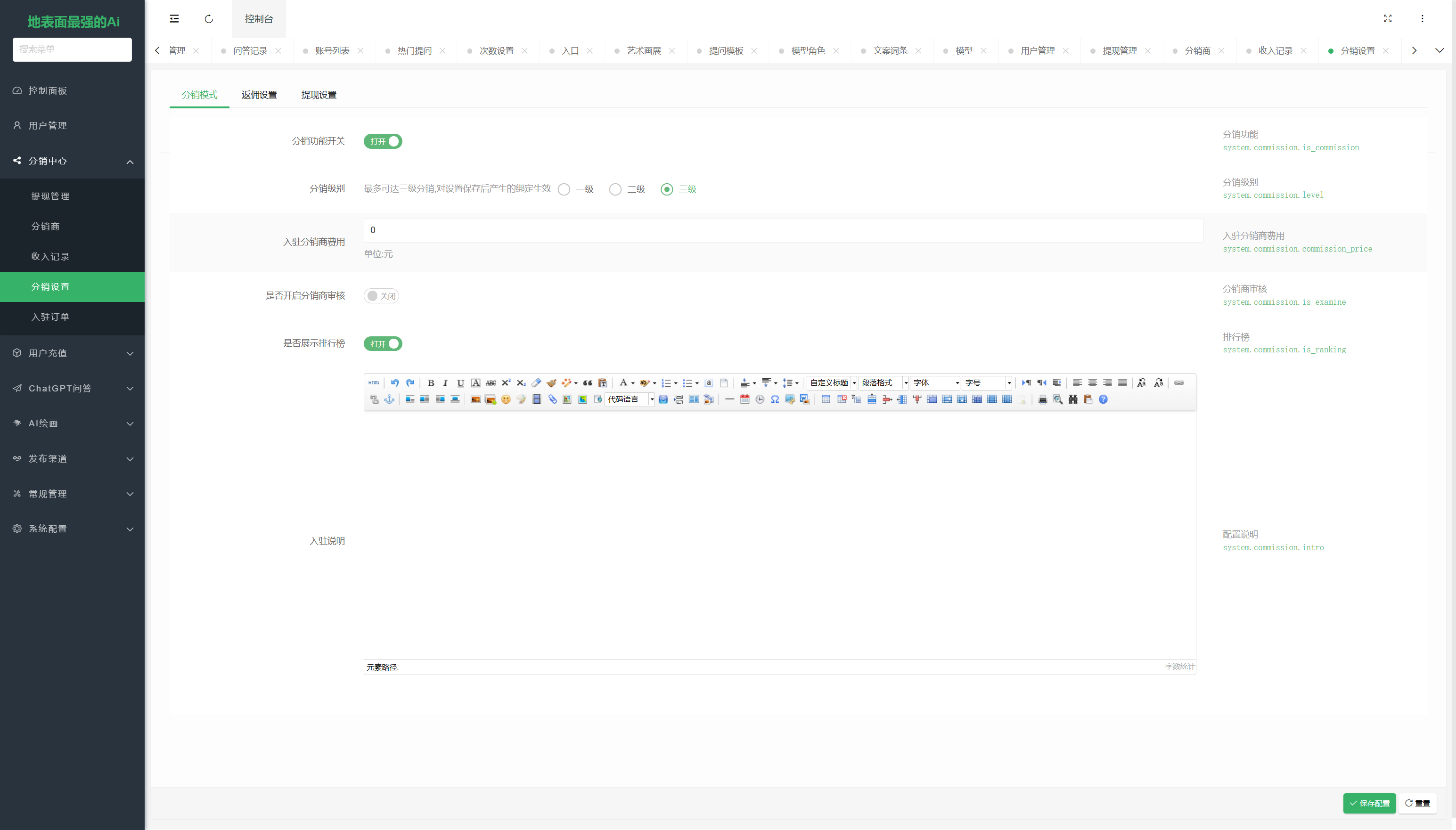
Task: Click the binoculars search-replace icon
Action: (x=1073, y=399)
